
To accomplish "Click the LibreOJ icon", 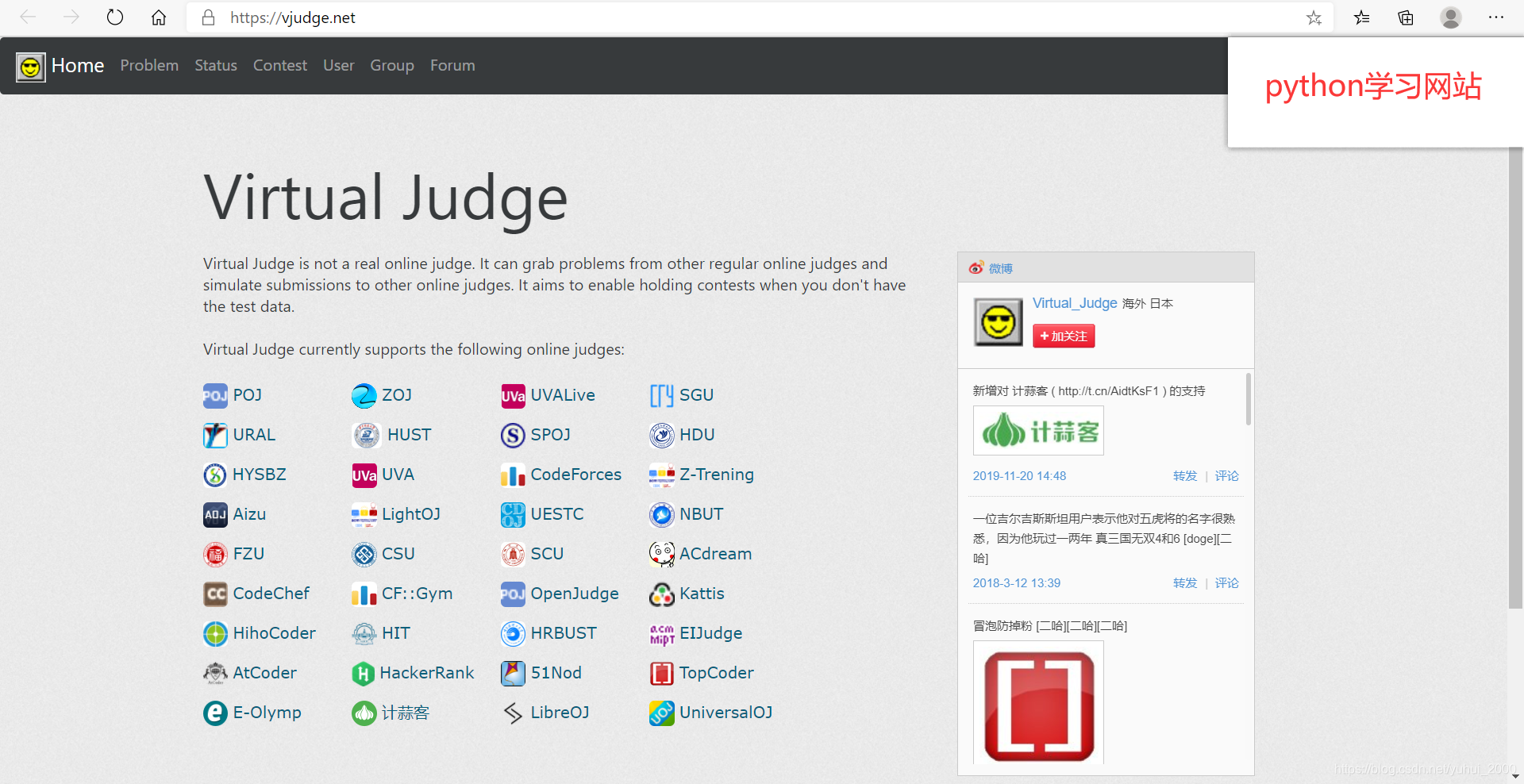I will tap(513, 713).
